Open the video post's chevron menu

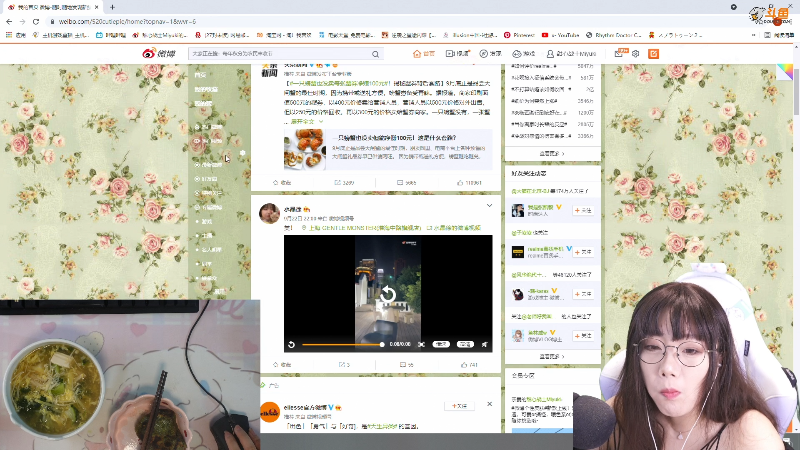pos(489,206)
